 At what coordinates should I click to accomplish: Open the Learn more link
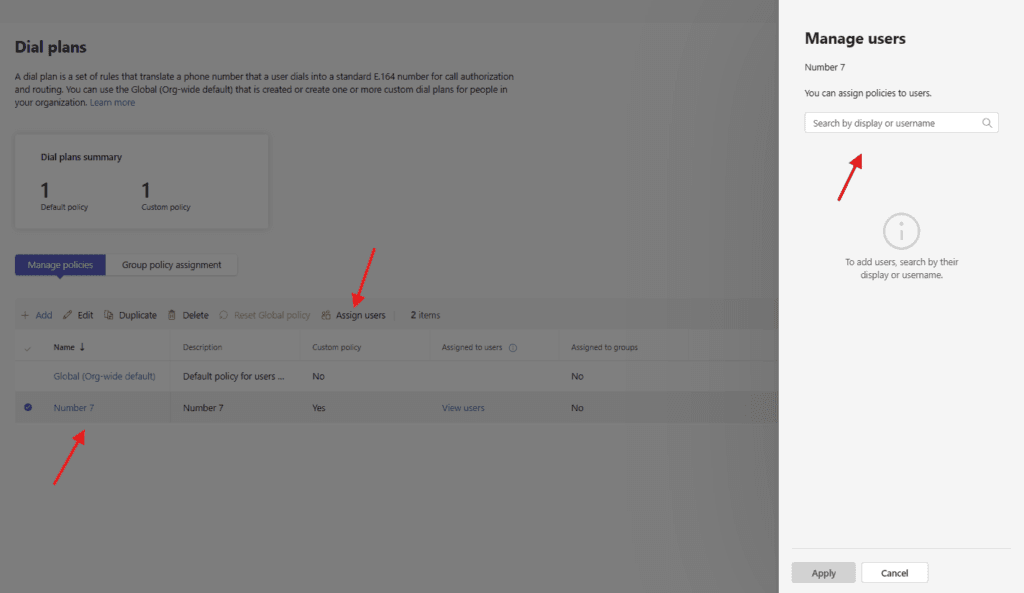point(112,103)
